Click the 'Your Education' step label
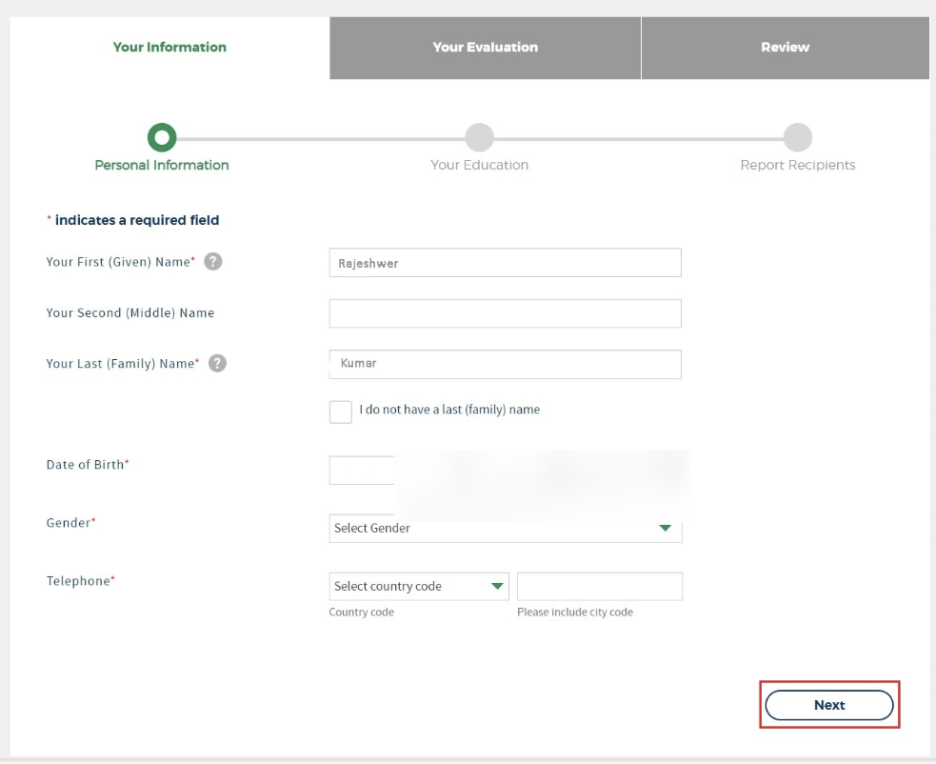This screenshot has width=936, height=764. (479, 165)
